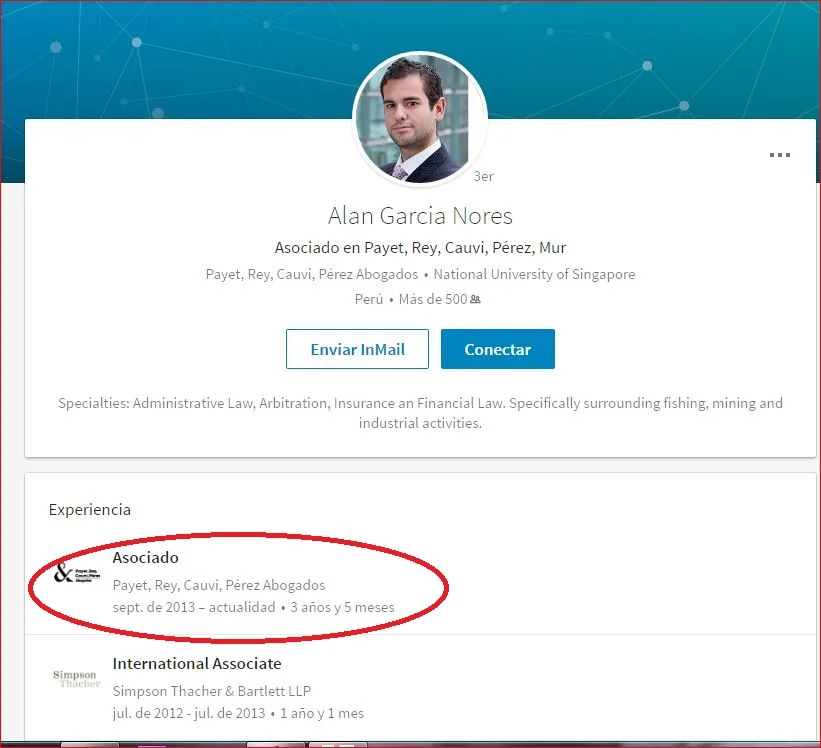Click the name 'Alan Garcia Nores'

[420, 216]
